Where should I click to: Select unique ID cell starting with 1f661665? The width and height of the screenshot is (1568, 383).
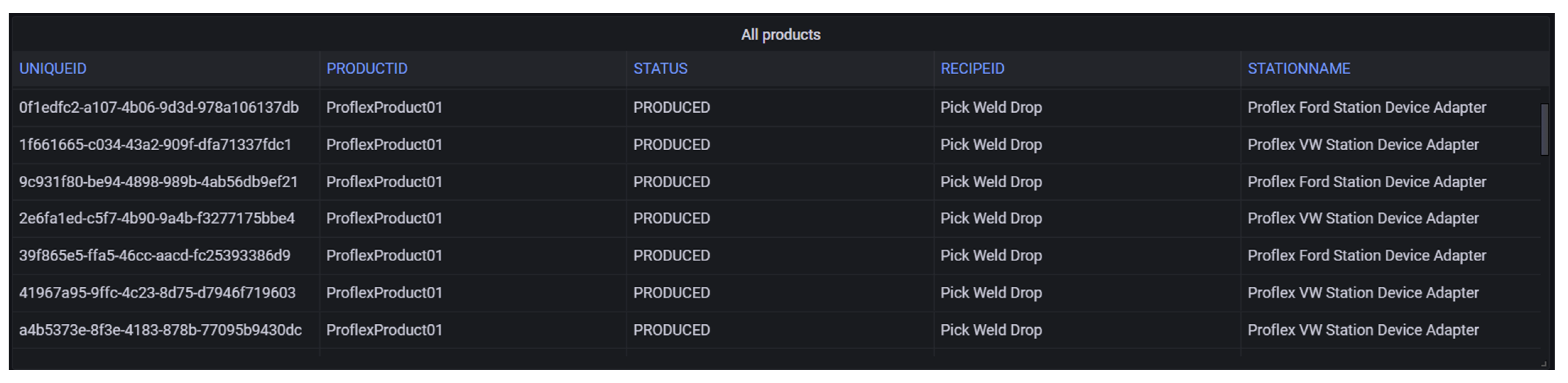click(x=155, y=145)
